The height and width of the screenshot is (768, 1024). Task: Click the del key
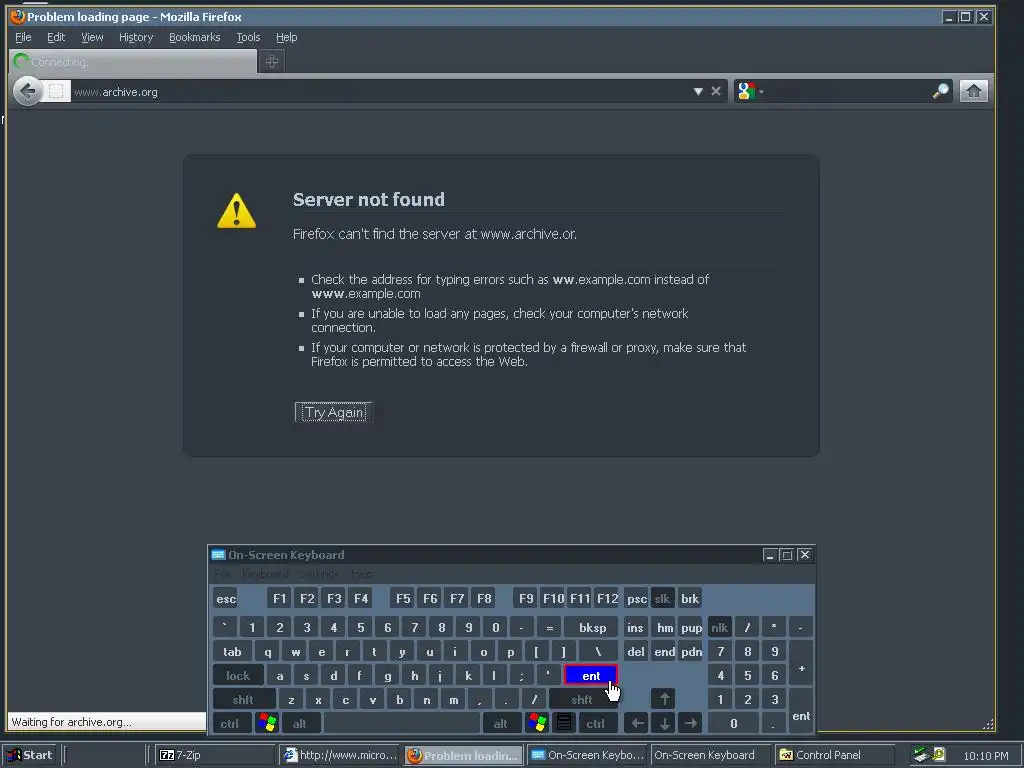click(635, 651)
